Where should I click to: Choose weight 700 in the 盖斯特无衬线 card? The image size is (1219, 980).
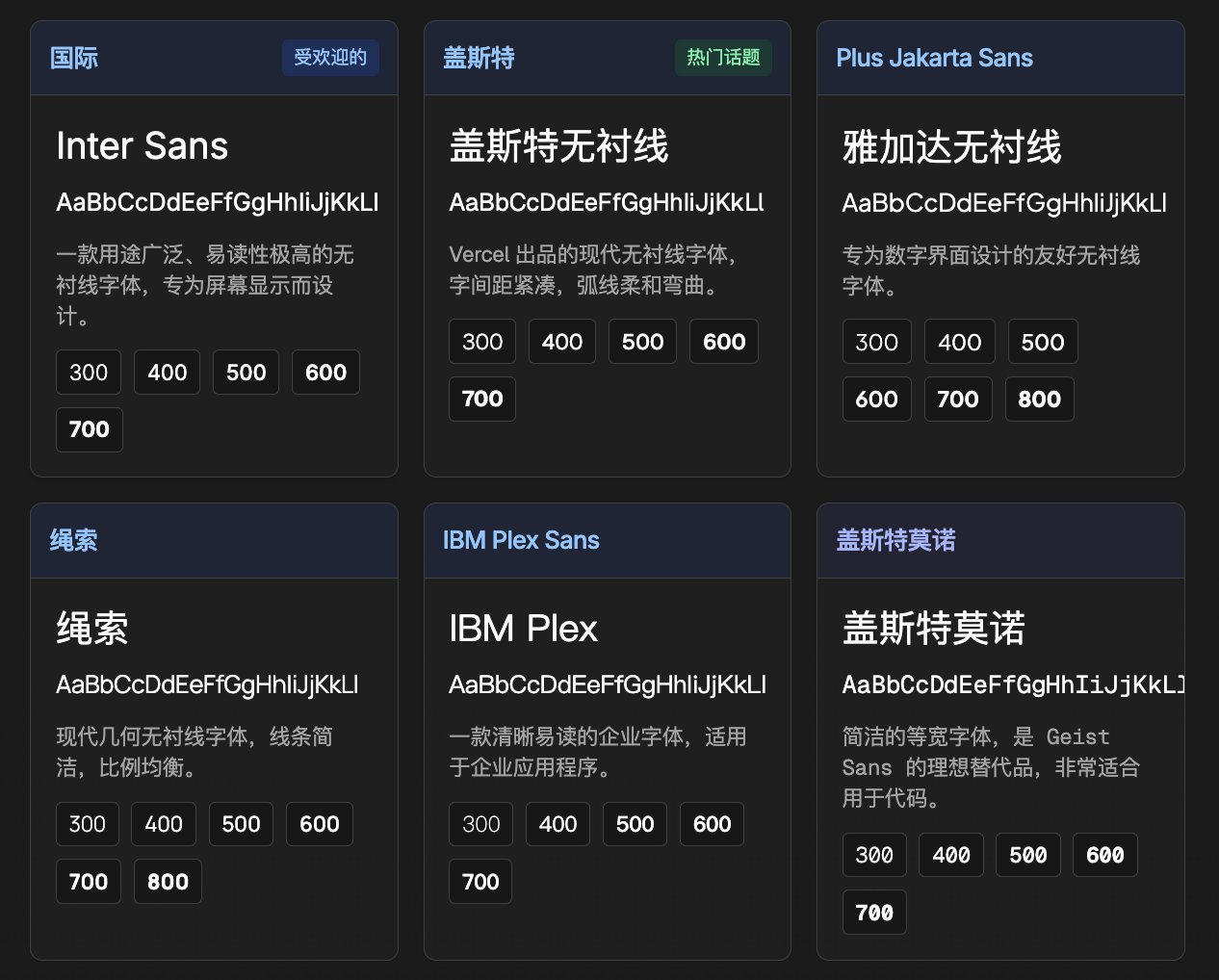tap(482, 399)
